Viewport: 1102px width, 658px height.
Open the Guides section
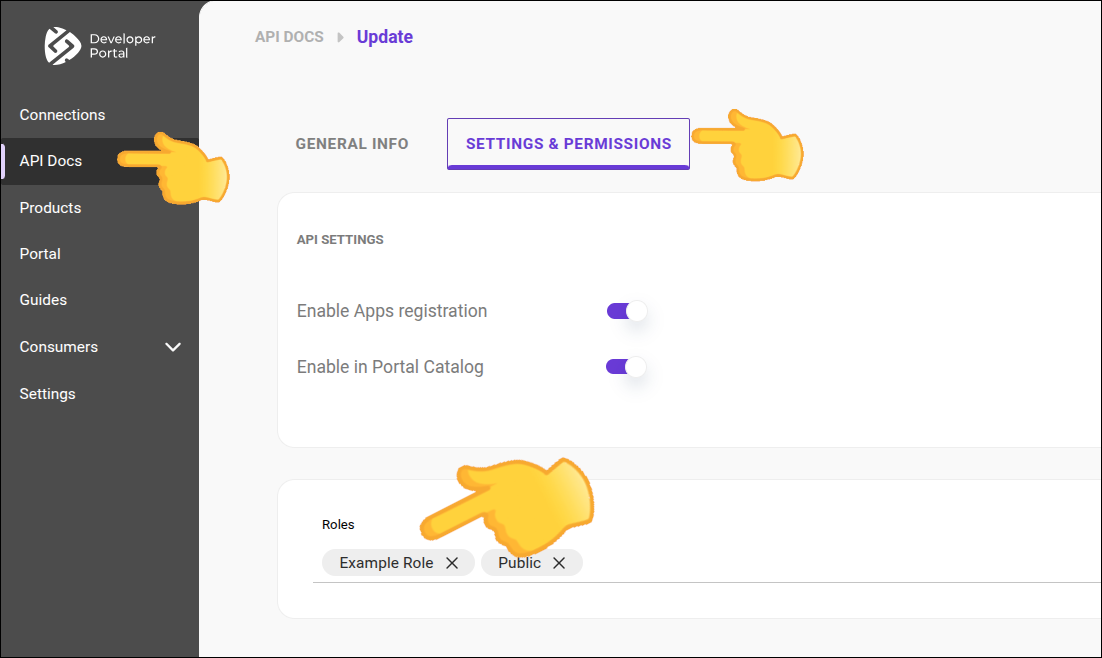coord(43,300)
